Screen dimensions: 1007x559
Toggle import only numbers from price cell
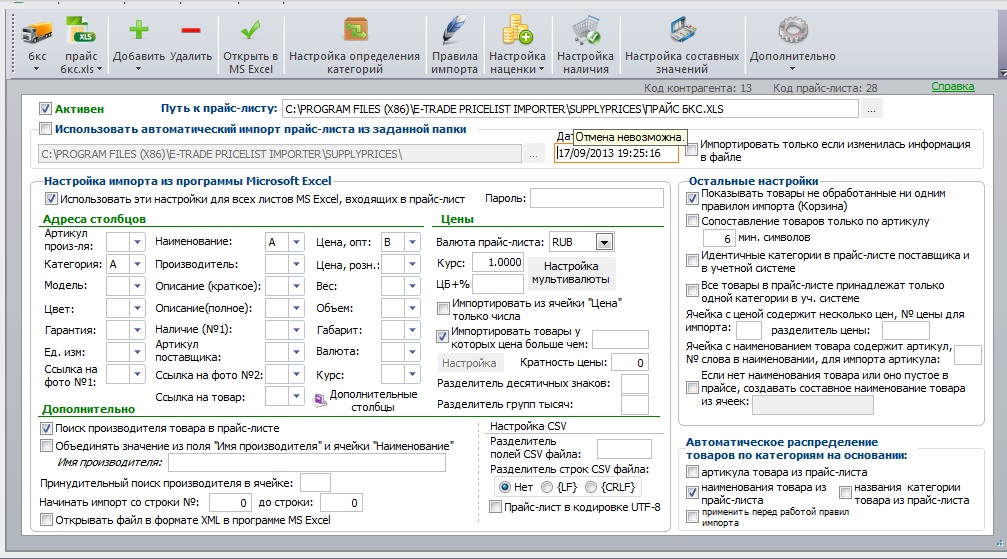[x=443, y=309]
